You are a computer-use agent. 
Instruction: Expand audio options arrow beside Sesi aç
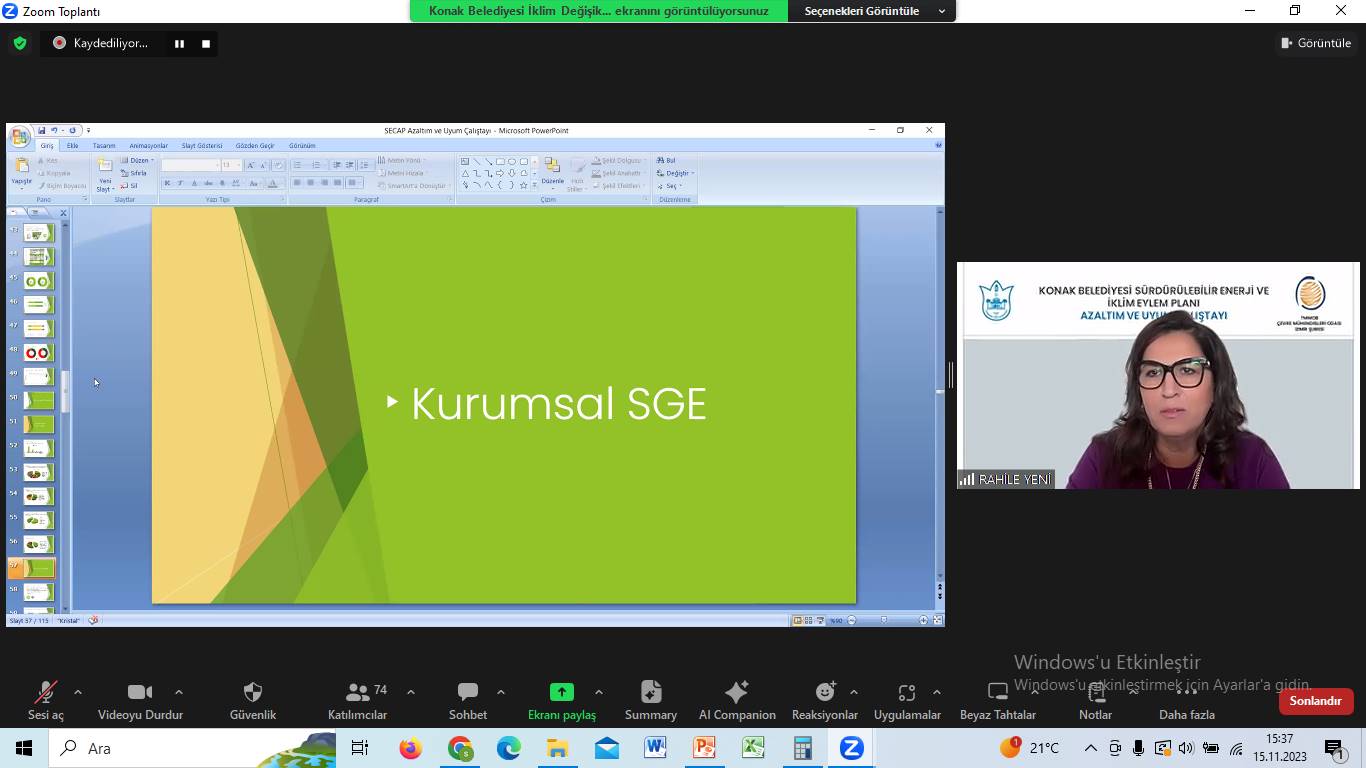(x=78, y=692)
